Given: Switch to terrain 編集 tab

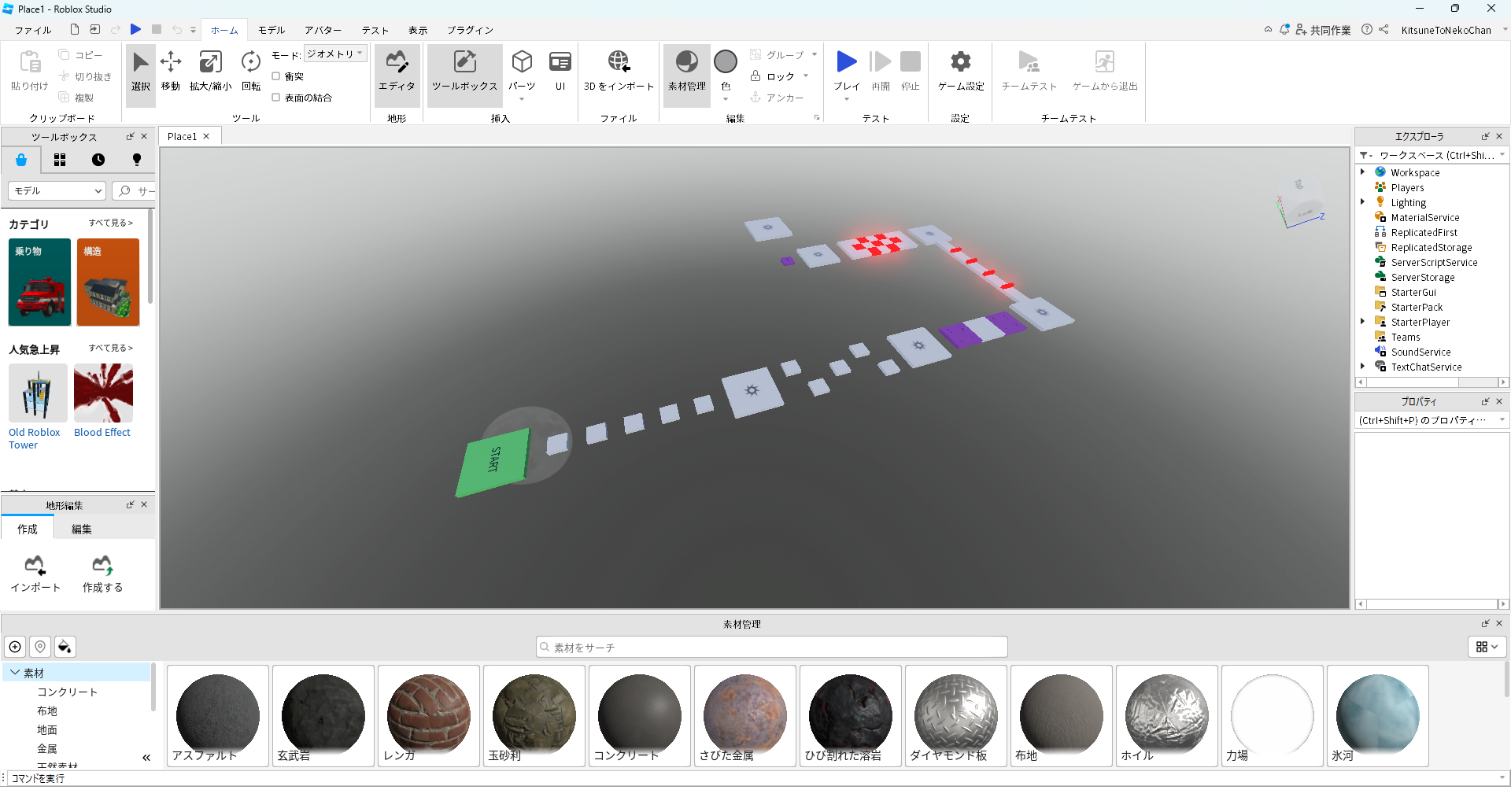Looking at the screenshot, I should tap(82, 529).
